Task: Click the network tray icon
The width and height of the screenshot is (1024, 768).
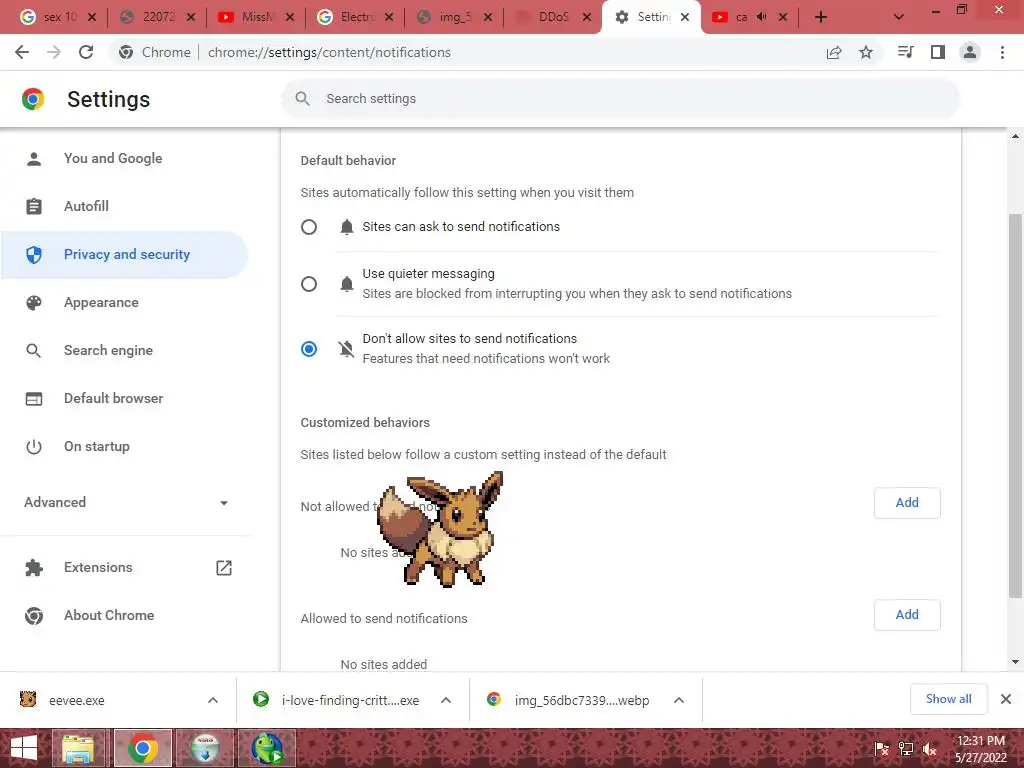Action: [906, 749]
